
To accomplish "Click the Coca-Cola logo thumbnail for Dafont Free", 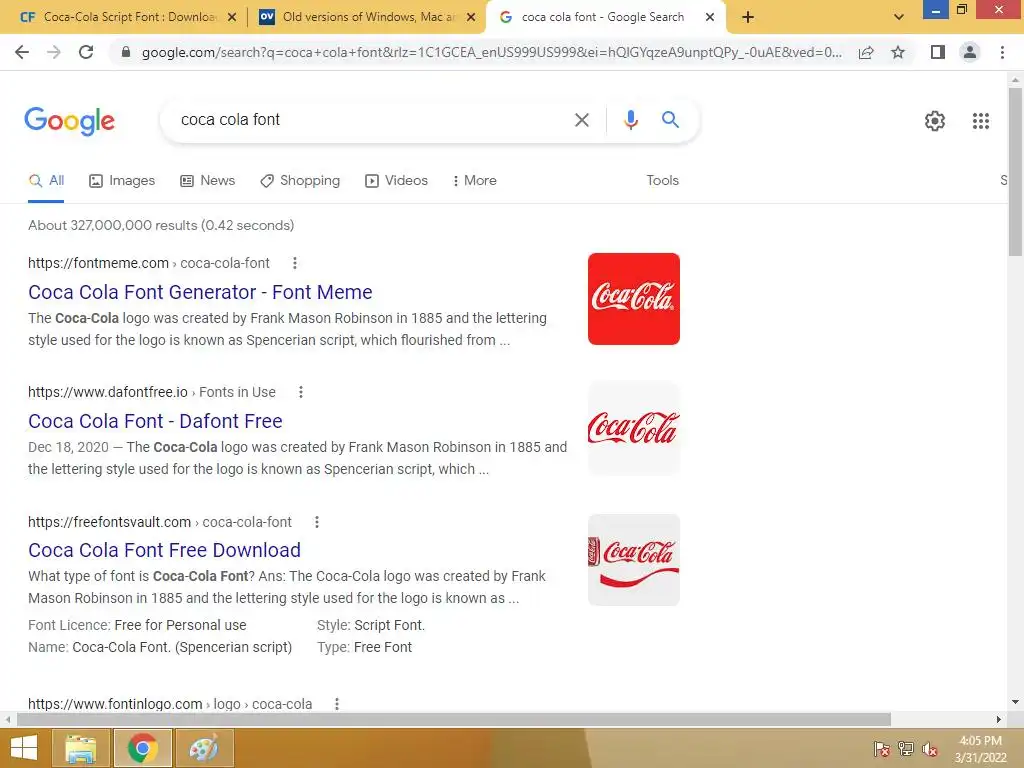I will (633, 428).
